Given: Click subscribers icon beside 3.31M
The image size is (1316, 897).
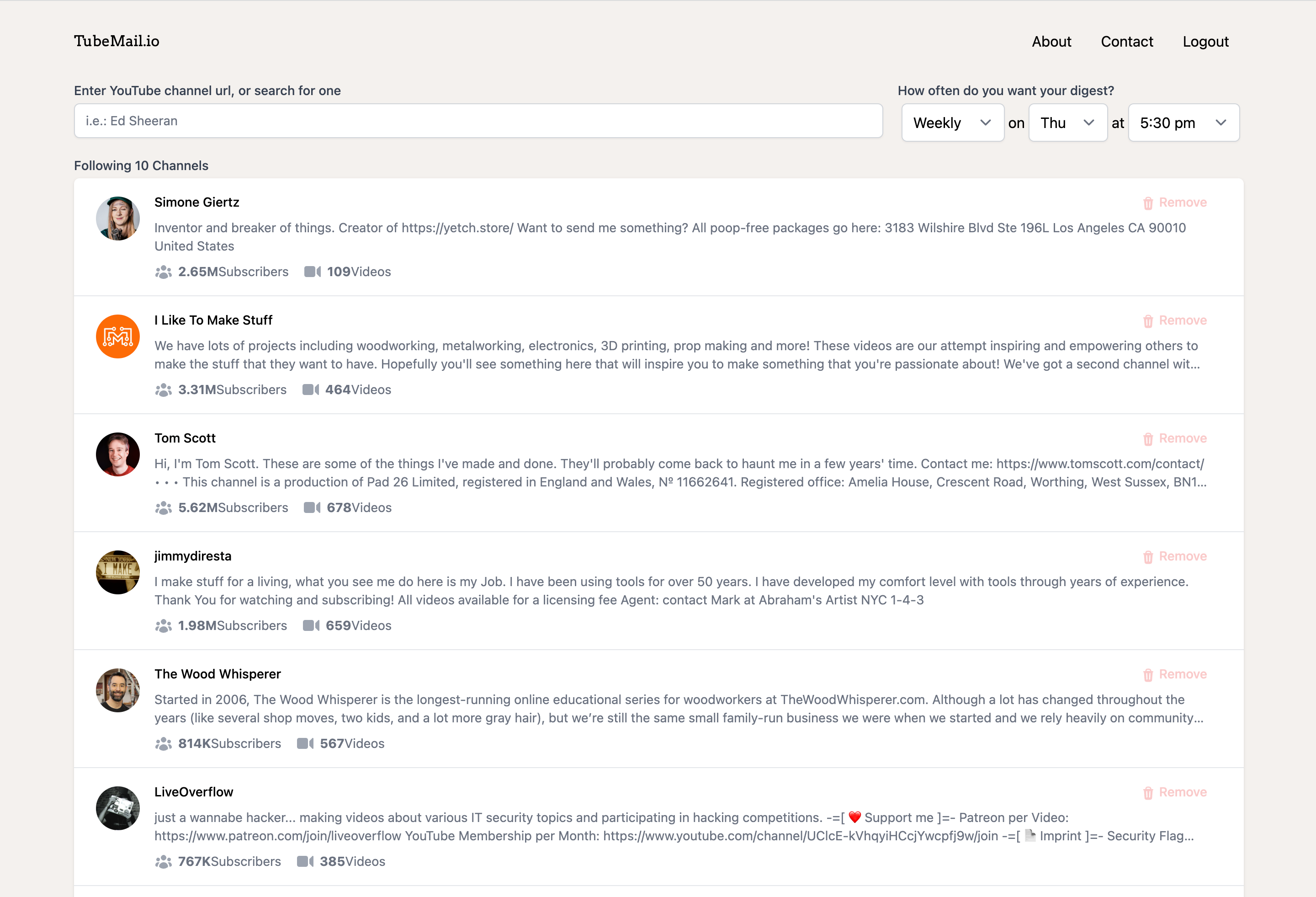Looking at the screenshot, I should tap(163, 390).
